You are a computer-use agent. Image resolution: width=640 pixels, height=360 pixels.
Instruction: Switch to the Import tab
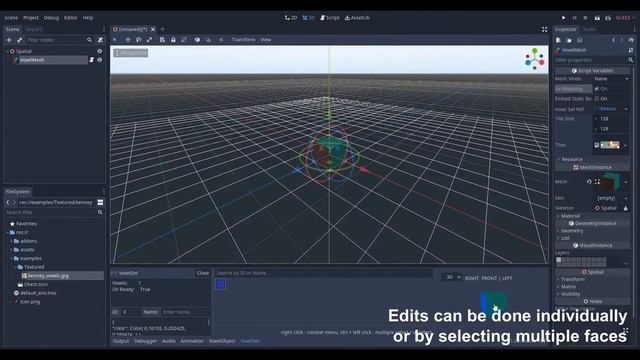[x=33, y=29]
